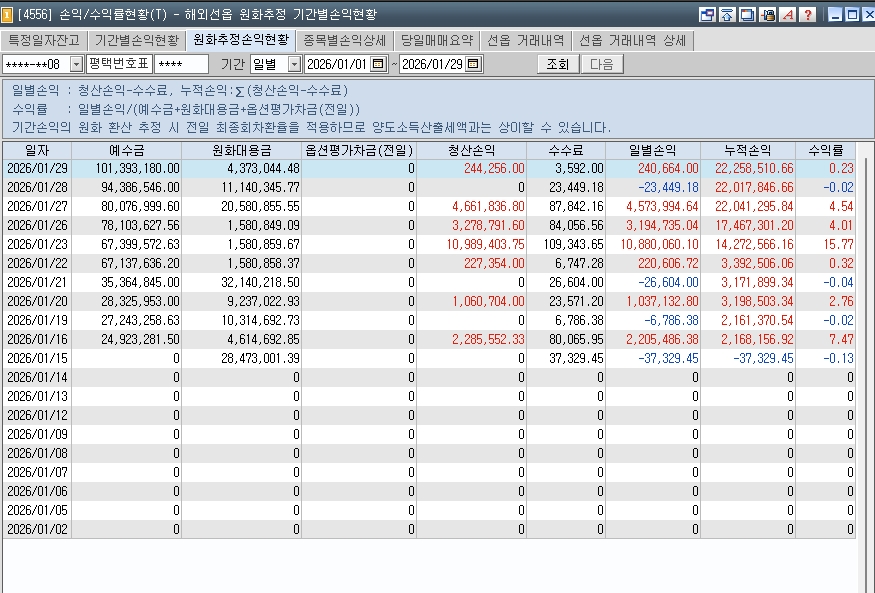Click the 옵션평가차금(전일) column header
The height and width of the screenshot is (593, 875).
(x=359, y=151)
